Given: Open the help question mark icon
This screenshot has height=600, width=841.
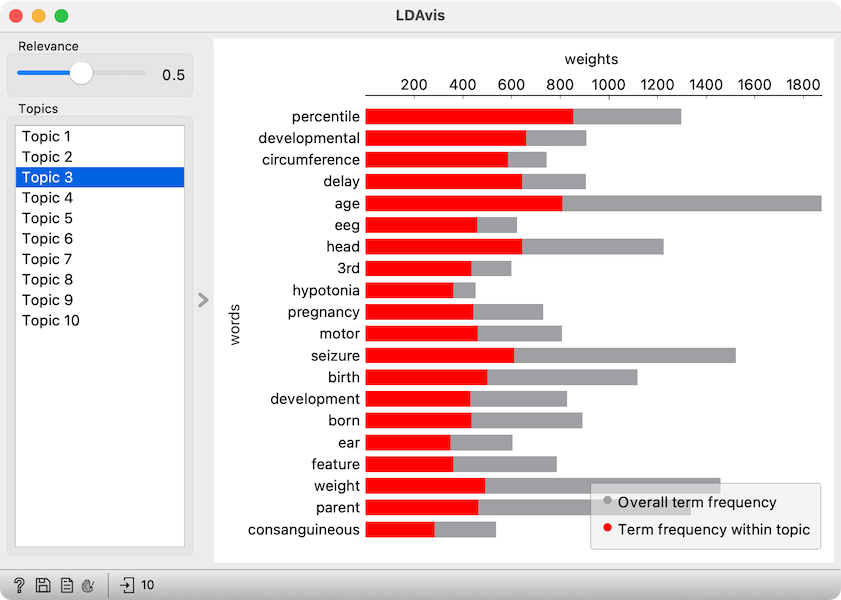Looking at the screenshot, I should [x=19, y=584].
